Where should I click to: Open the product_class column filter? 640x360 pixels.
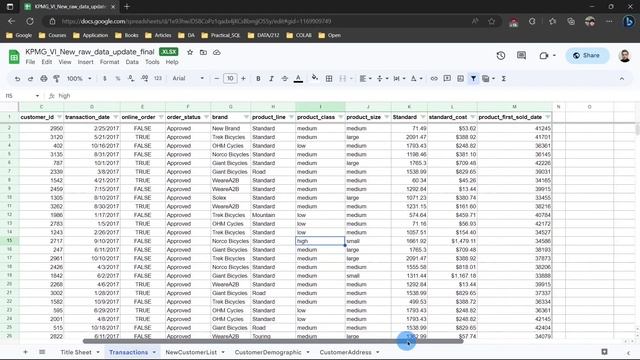pos(340,117)
